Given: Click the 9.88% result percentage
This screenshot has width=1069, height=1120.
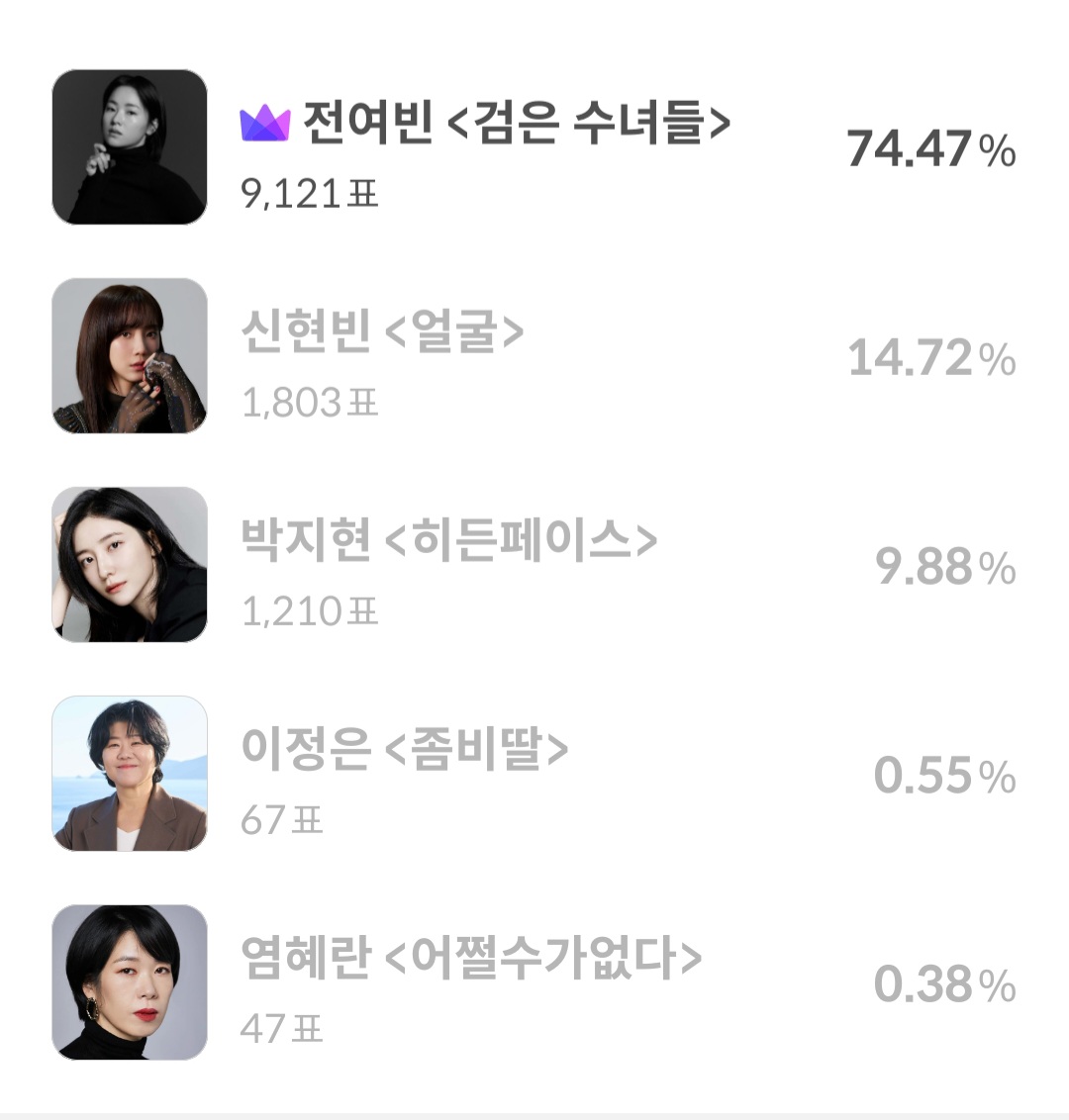Looking at the screenshot, I should coord(945,567).
